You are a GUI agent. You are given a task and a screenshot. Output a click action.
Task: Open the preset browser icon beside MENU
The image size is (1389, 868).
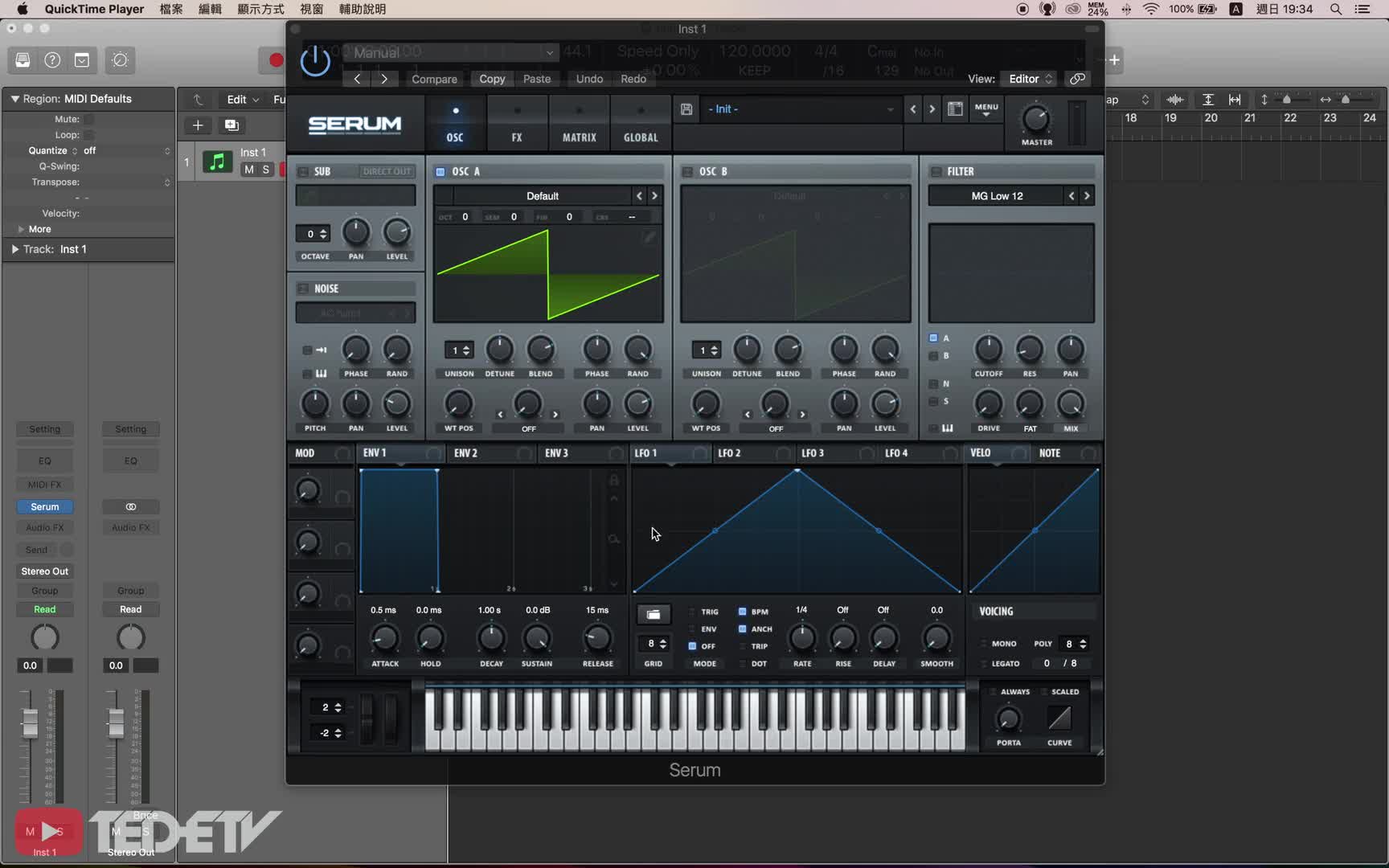(x=955, y=109)
